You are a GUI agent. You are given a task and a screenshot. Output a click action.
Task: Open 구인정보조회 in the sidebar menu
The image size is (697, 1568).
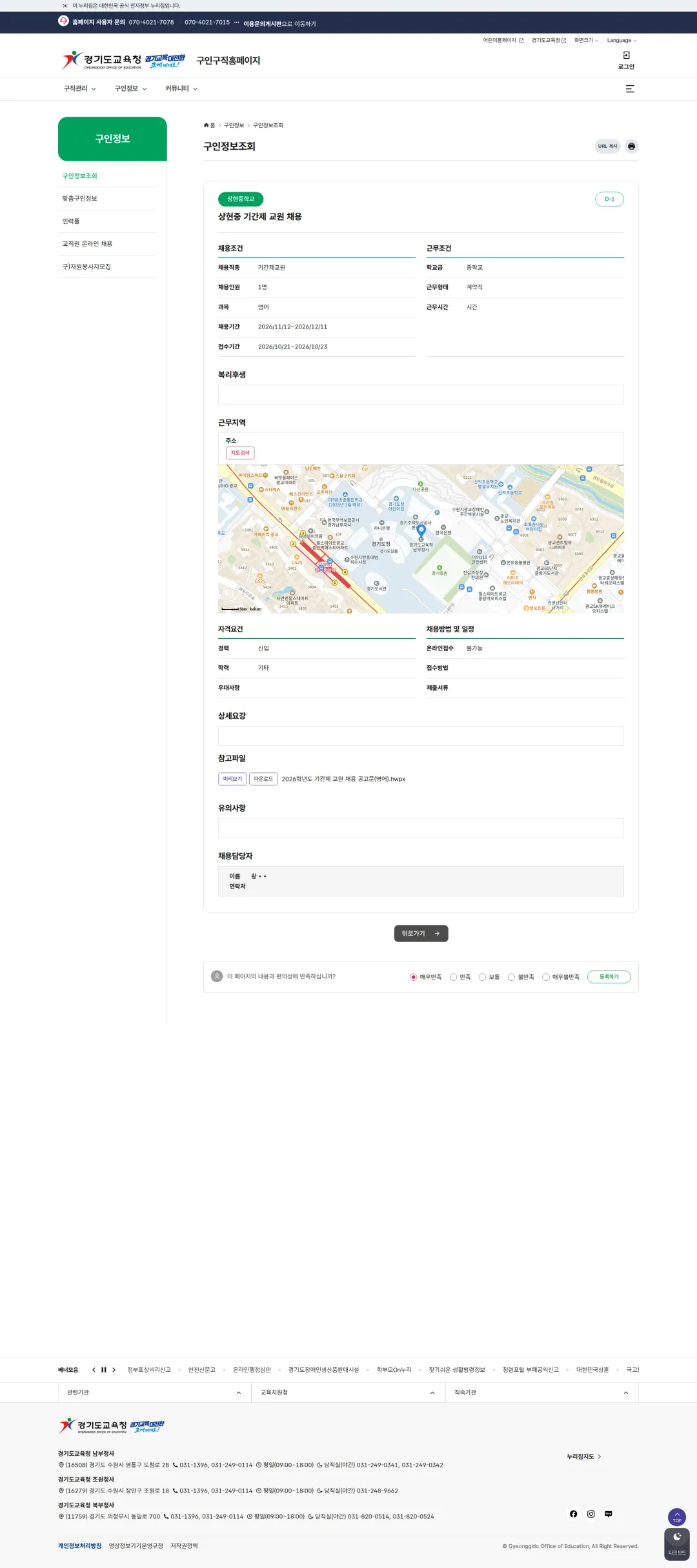pyautogui.click(x=80, y=176)
